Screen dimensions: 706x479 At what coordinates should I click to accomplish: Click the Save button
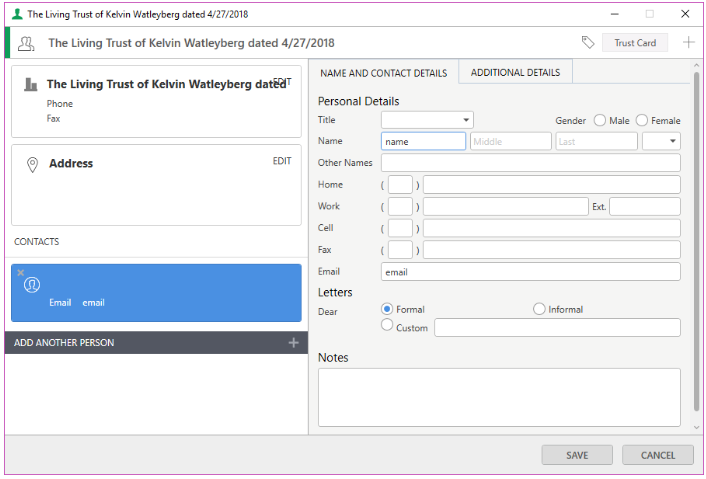[x=577, y=455]
